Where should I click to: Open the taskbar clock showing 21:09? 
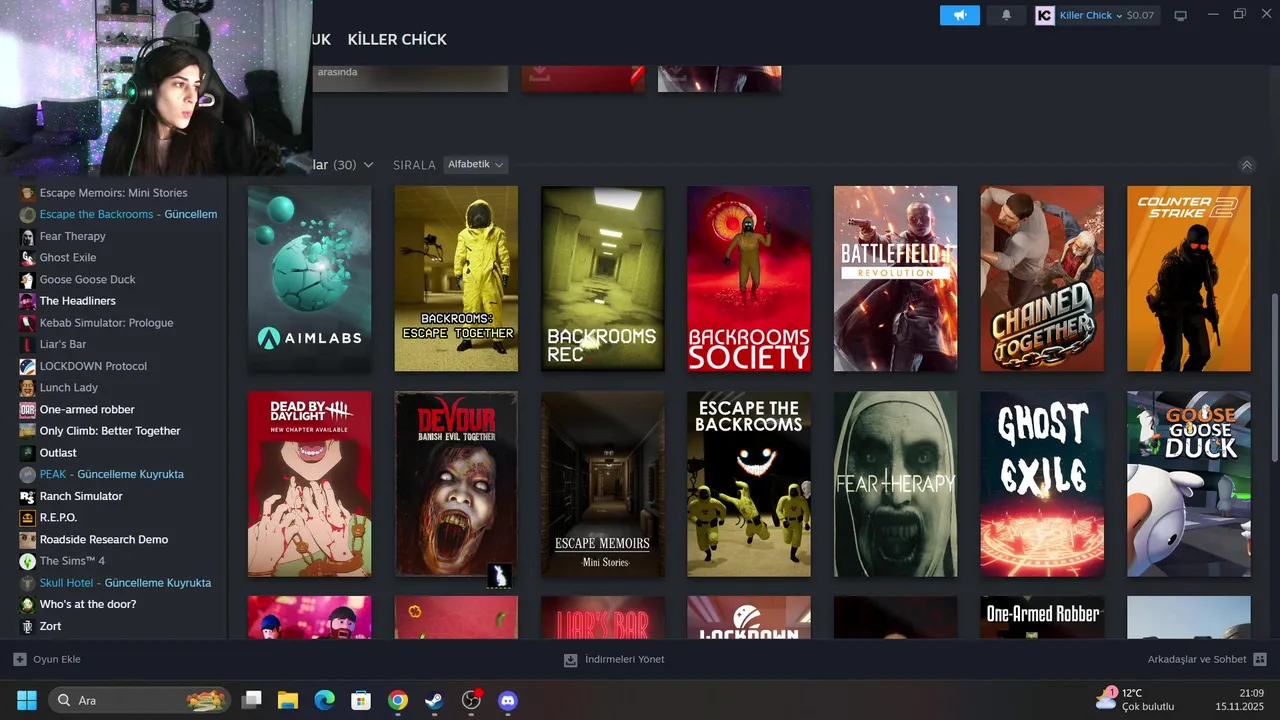pyautogui.click(x=1240, y=700)
